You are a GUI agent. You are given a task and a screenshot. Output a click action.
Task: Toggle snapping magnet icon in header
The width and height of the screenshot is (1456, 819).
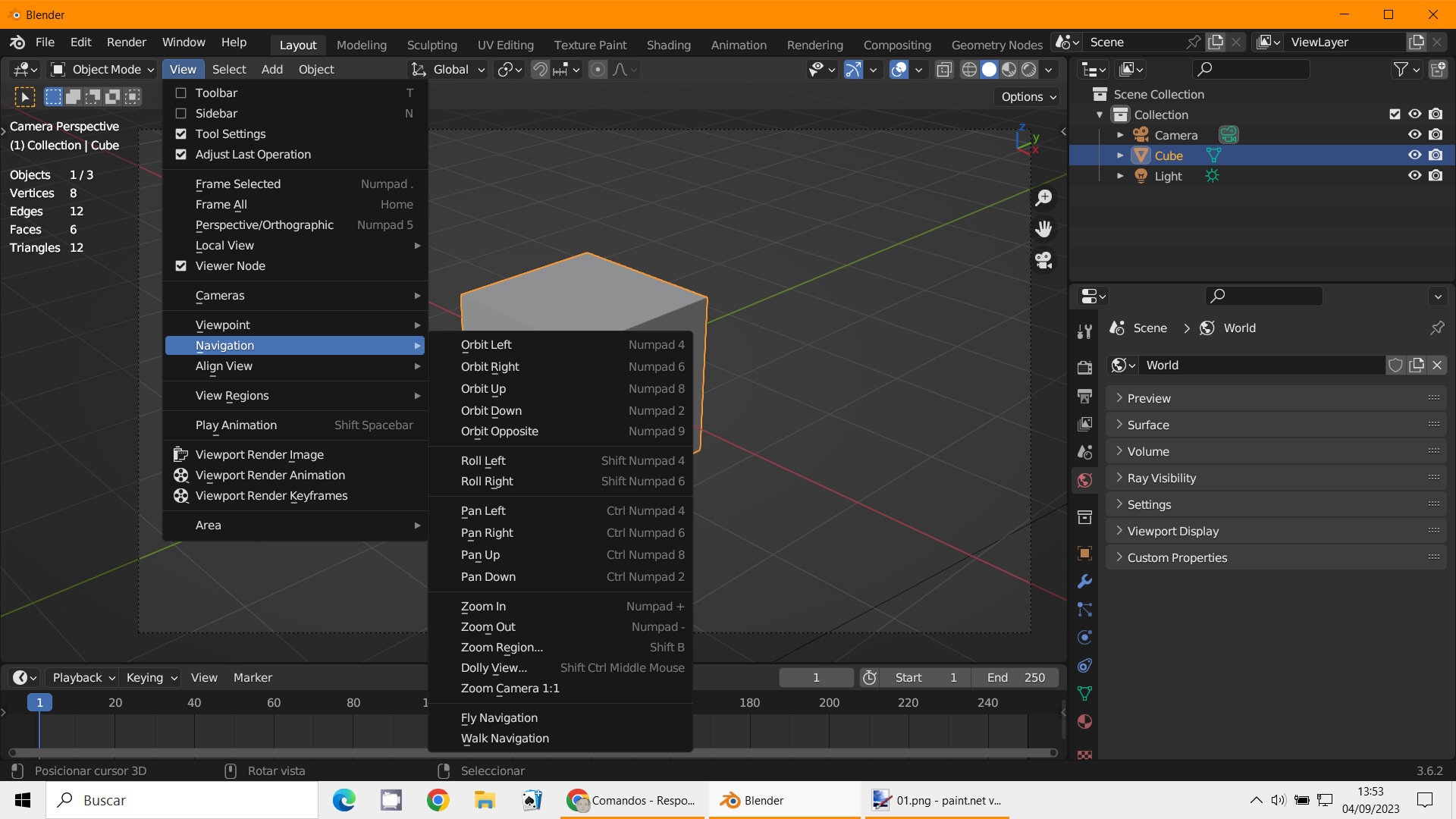540,70
